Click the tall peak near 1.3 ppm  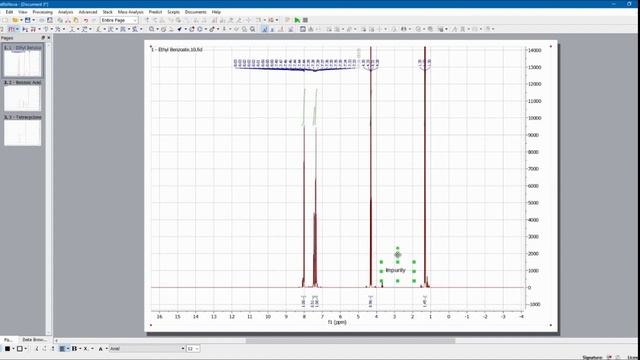pos(425,167)
